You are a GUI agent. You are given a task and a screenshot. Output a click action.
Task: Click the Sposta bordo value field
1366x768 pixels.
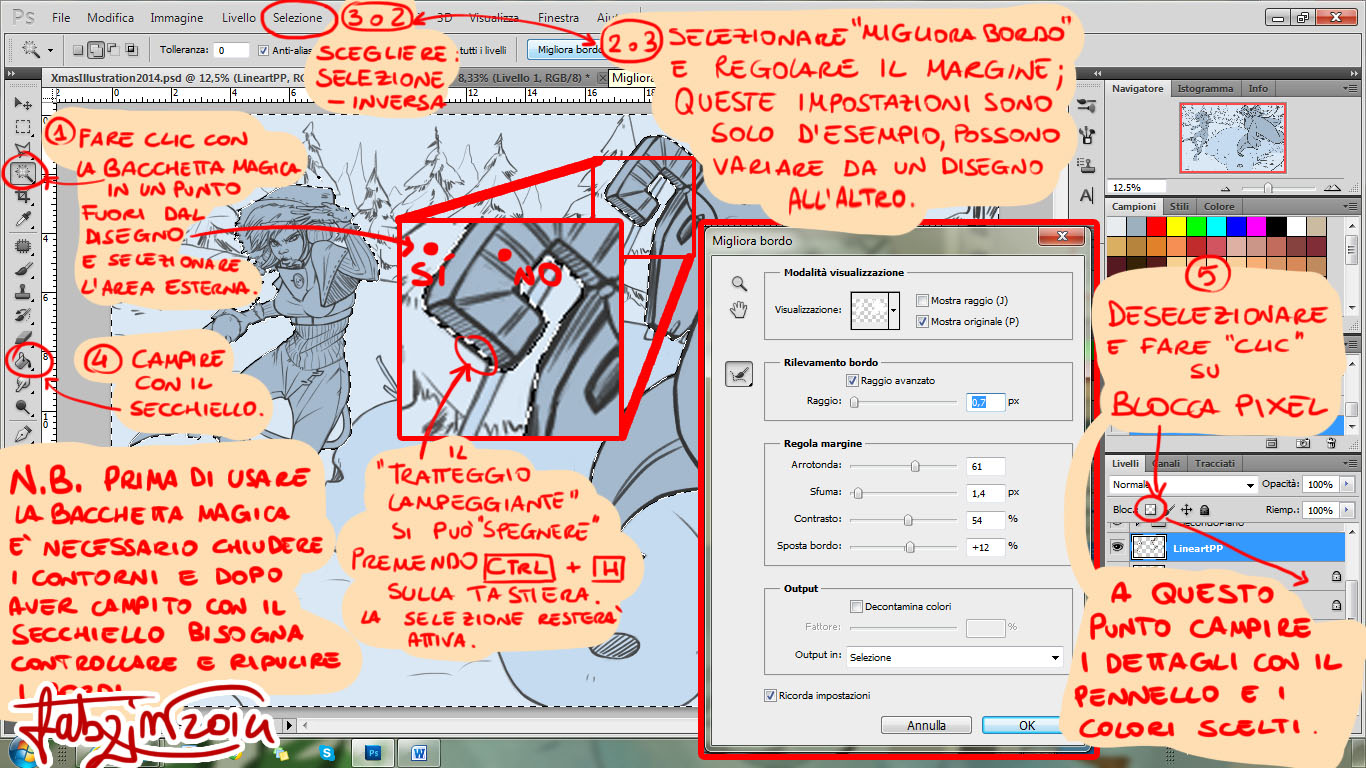986,547
